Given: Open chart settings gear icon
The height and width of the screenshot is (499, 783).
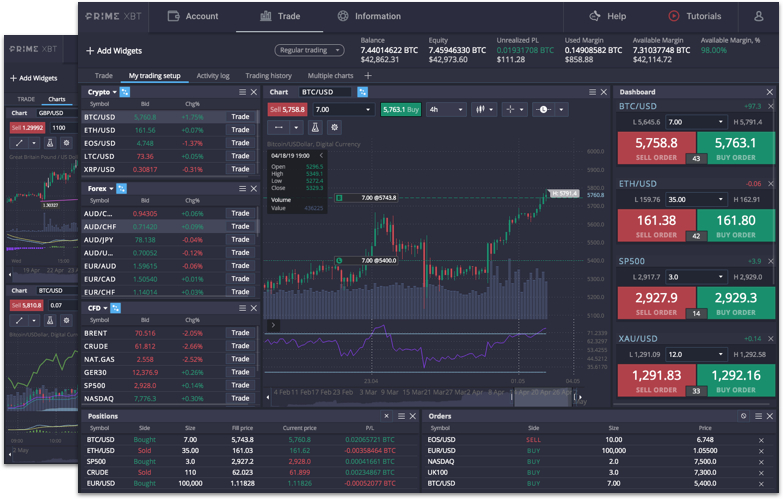Looking at the screenshot, I should [x=334, y=128].
